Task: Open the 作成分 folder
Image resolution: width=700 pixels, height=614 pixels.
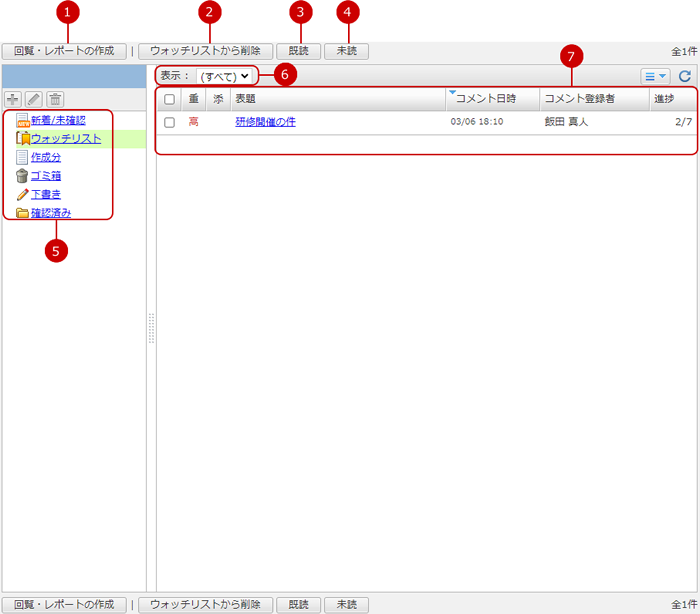Action: (45, 157)
